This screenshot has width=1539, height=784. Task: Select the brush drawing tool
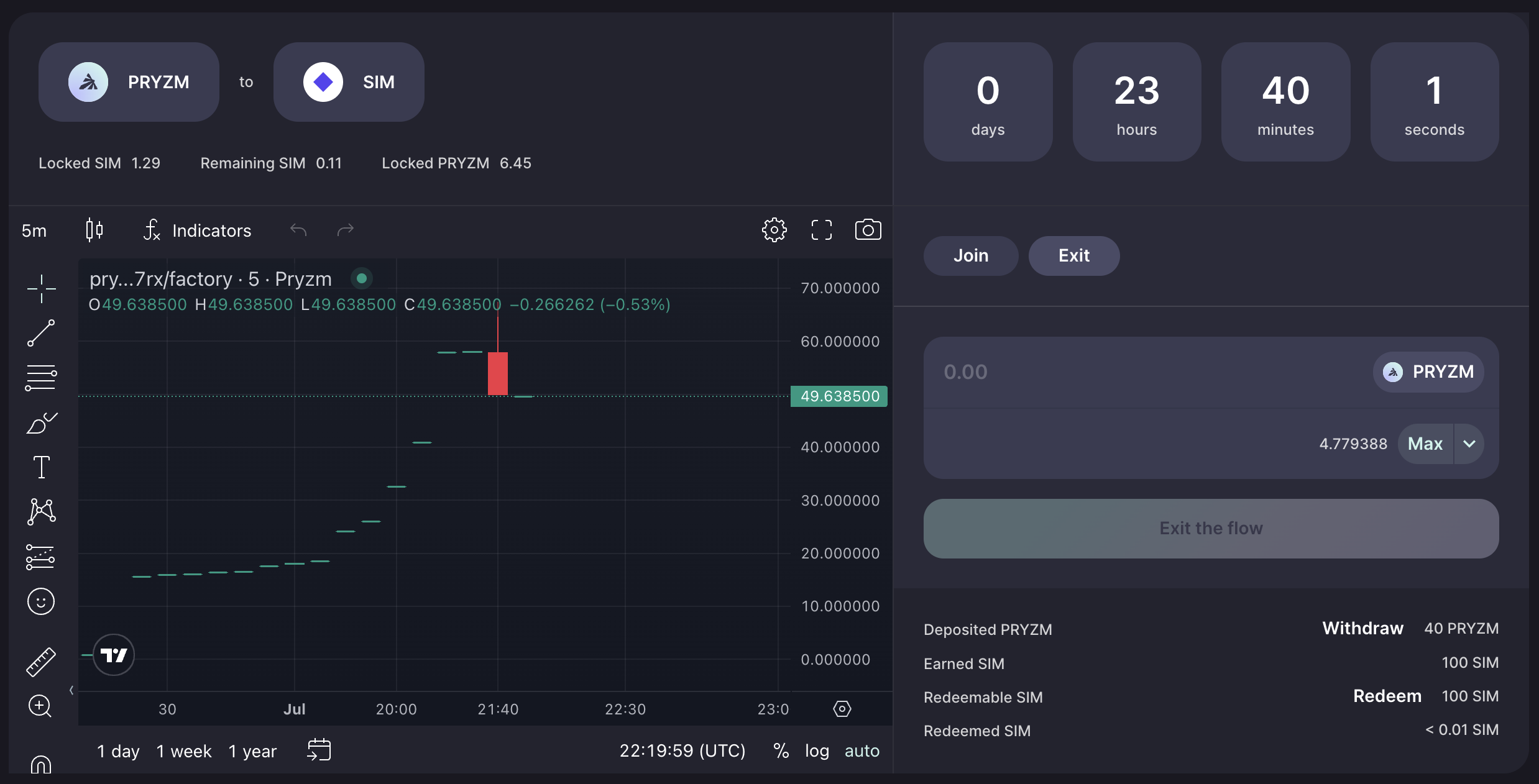(41, 422)
